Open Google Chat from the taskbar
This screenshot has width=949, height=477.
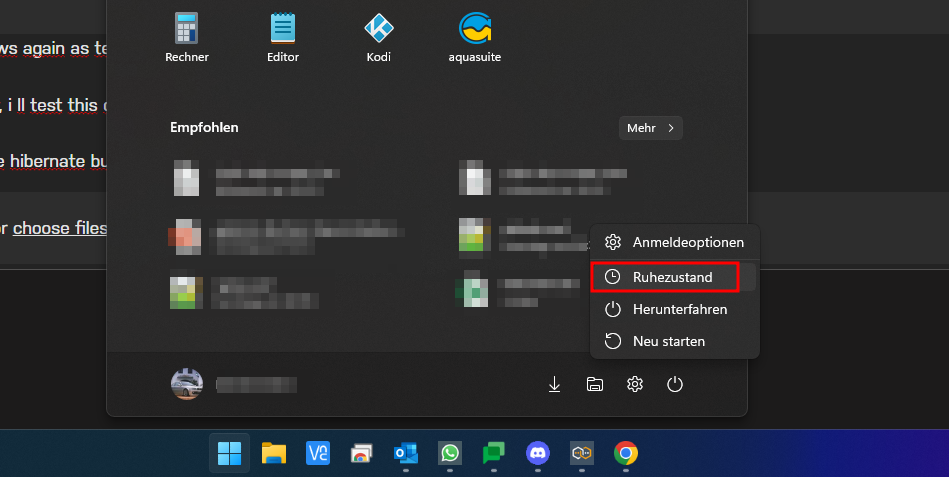point(494,453)
